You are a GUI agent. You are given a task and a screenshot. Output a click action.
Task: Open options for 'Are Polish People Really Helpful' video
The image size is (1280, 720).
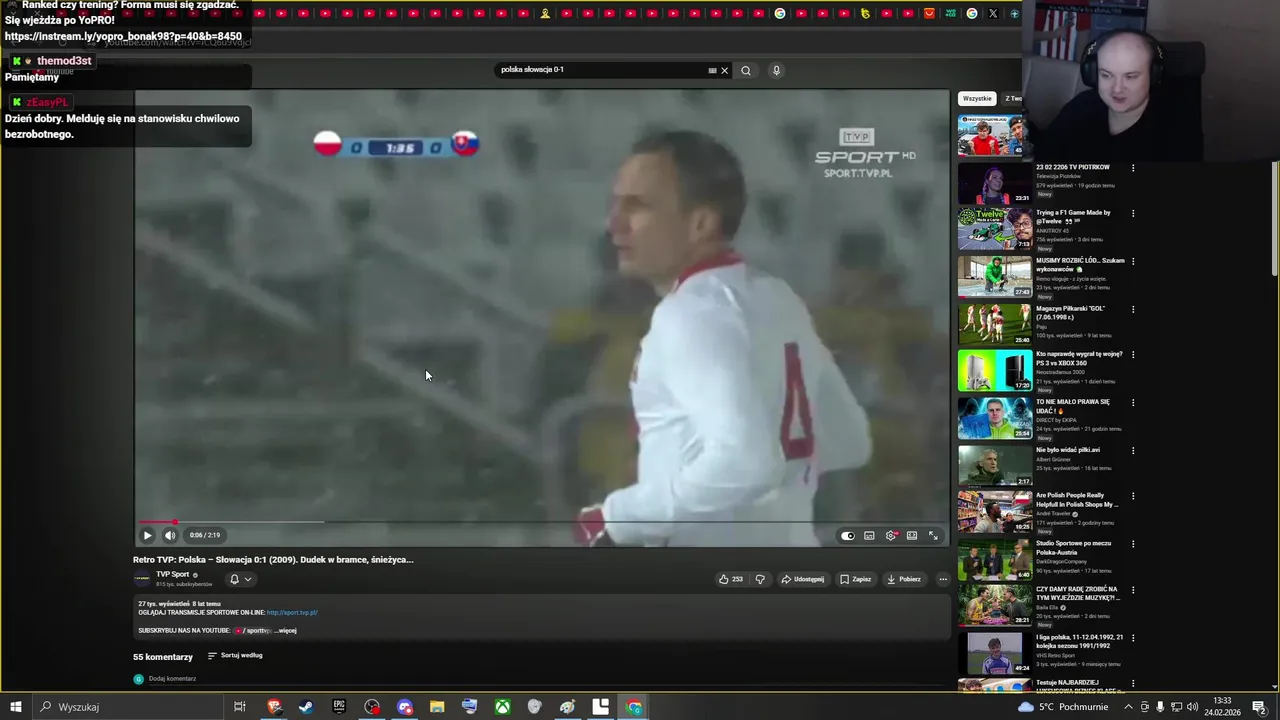click(x=1133, y=497)
